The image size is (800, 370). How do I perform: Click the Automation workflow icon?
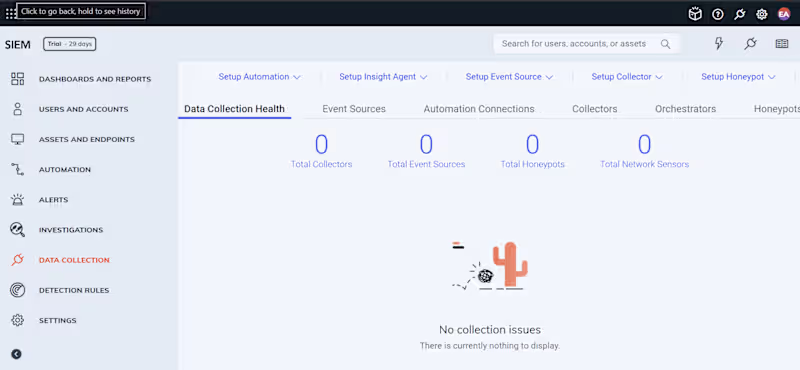(17, 169)
